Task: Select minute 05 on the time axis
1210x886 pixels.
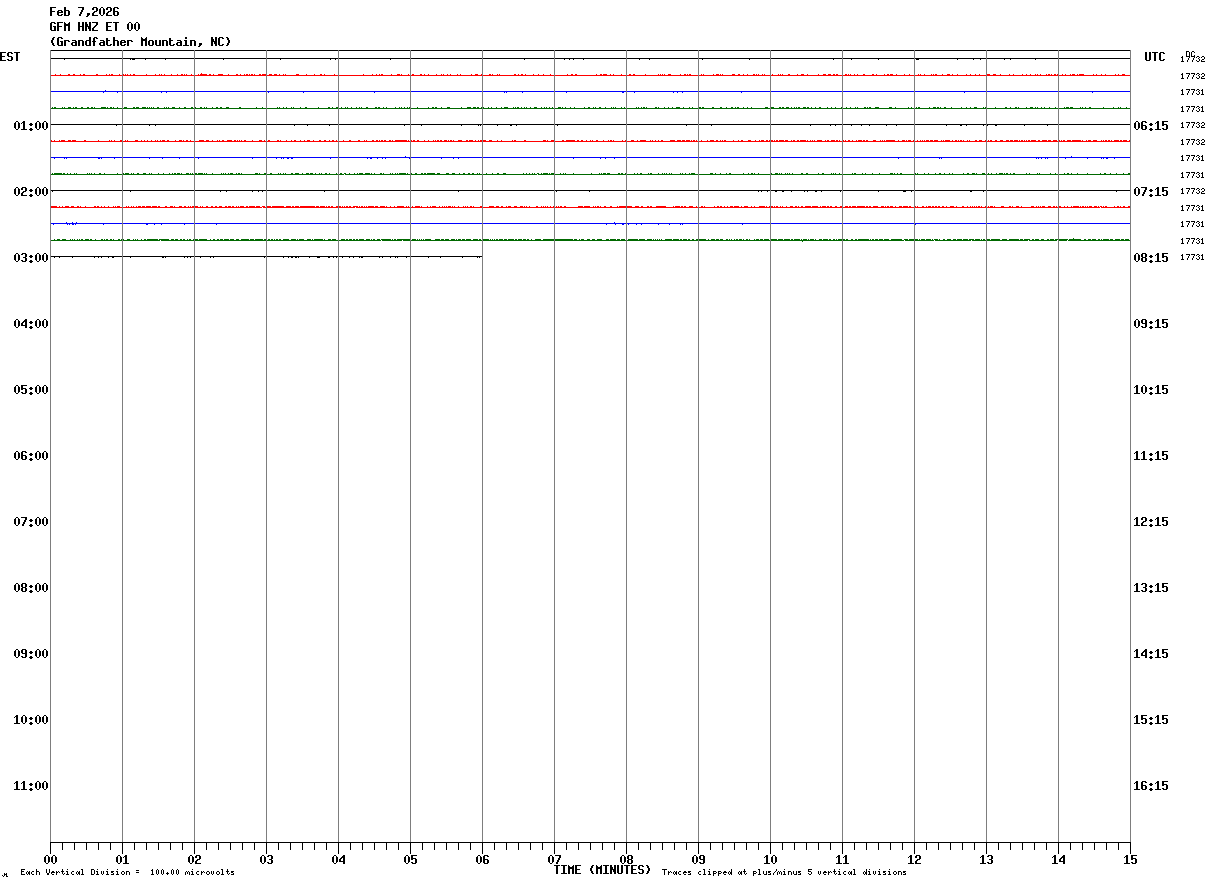Action: pyautogui.click(x=410, y=859)
